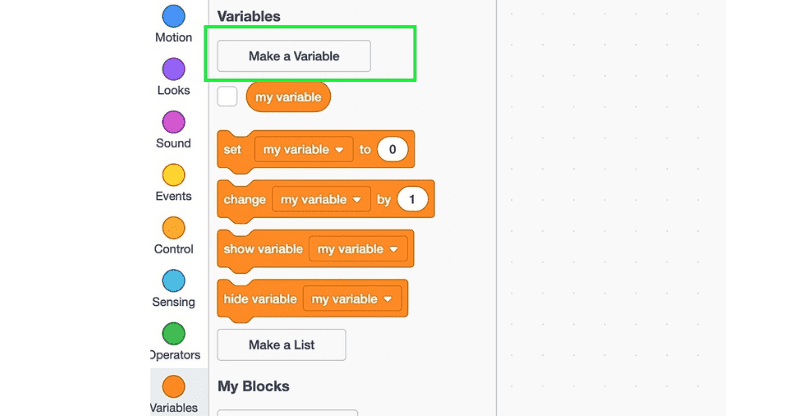Image resolution: width=800 pixels, height=416 pixels.
Task: Click the Motion category label text
Action: pos(173,38)
